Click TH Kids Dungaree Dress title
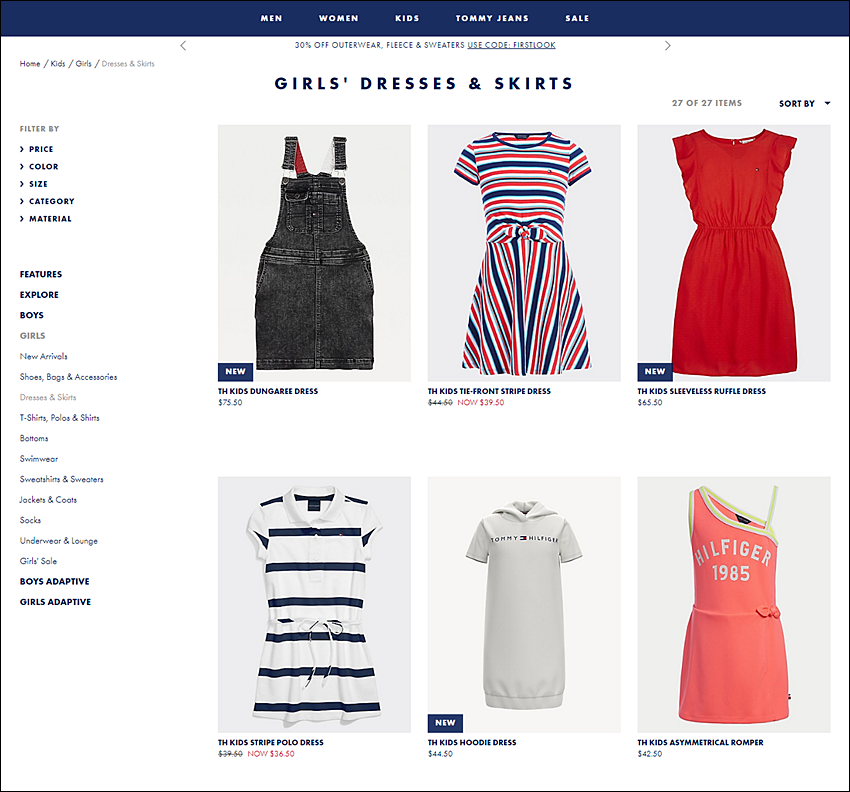 (268, 391)
